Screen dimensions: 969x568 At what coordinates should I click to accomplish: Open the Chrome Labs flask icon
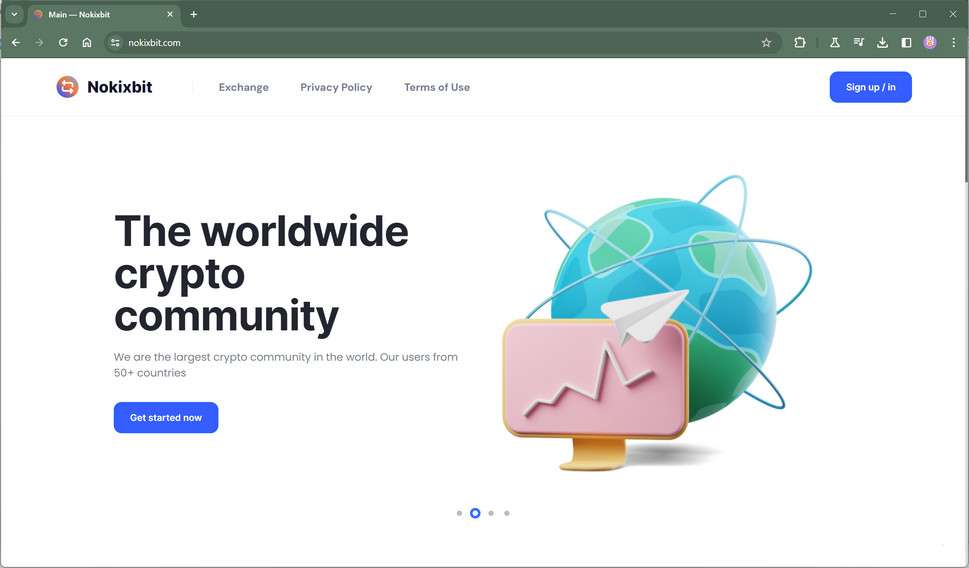coord(835,43)
